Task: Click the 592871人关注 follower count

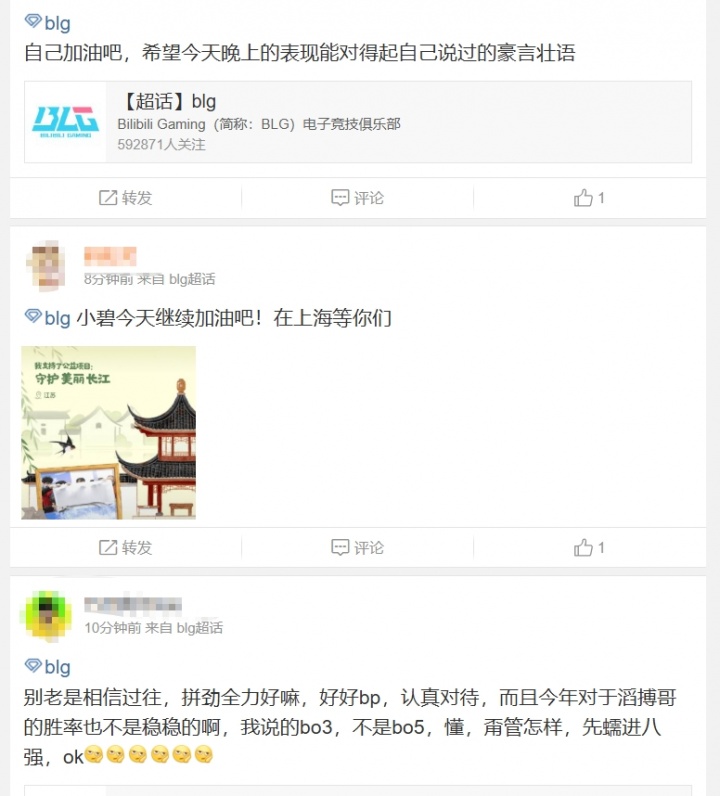Action: tap(161, 145)
